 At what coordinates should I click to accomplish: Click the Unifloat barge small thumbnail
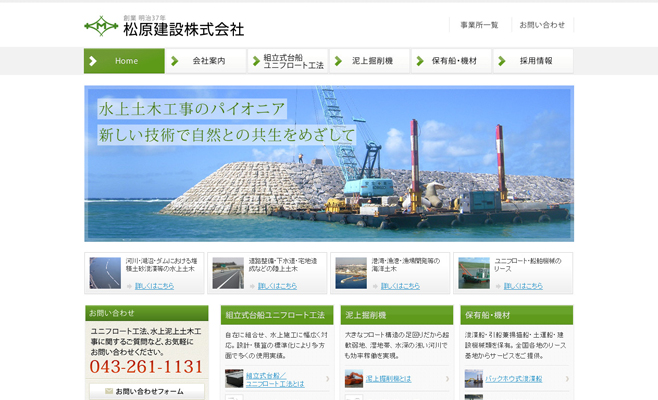(x=234, y=379)
